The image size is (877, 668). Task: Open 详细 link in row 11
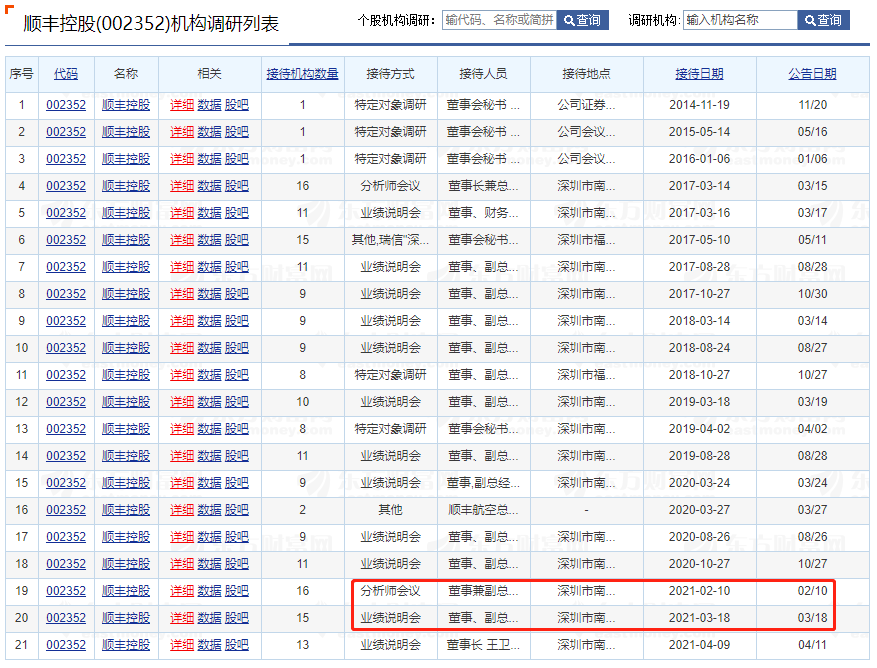[182, 375]
